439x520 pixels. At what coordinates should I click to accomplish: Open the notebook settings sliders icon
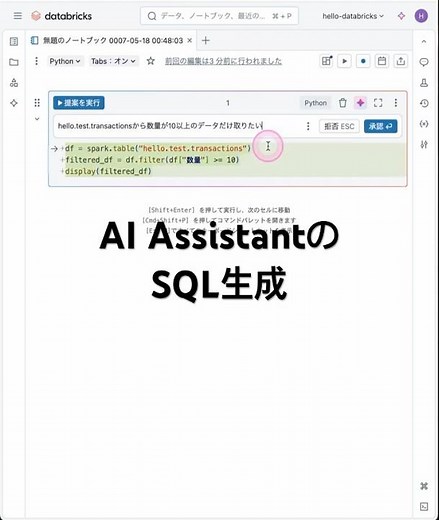[424, 144]
